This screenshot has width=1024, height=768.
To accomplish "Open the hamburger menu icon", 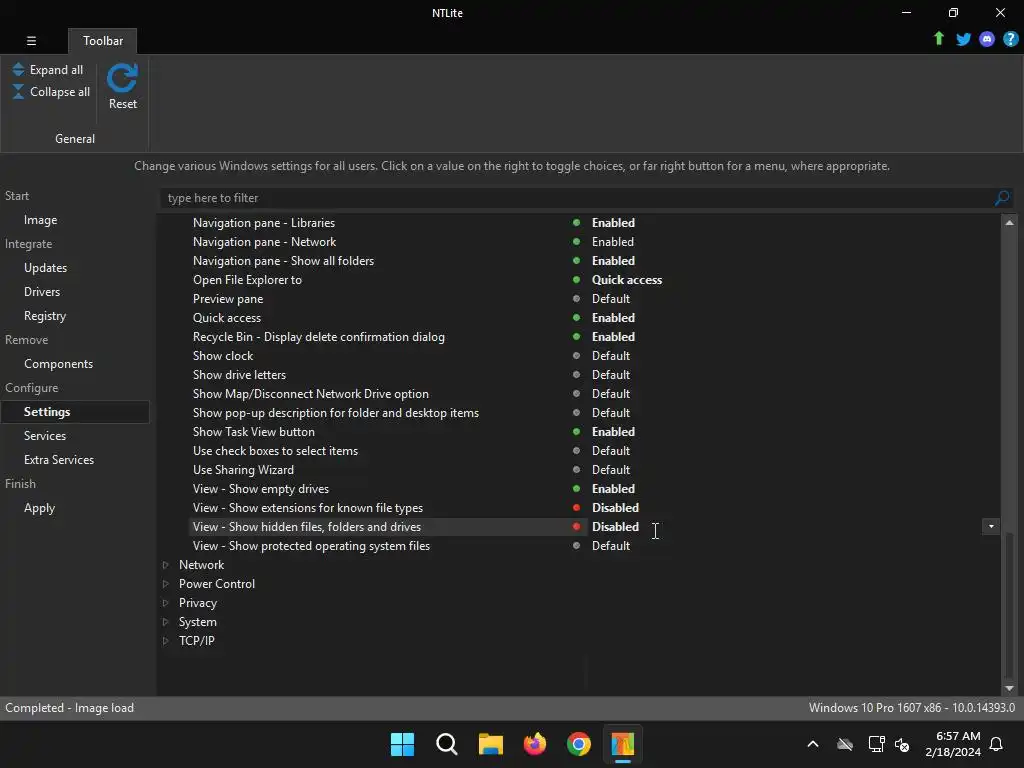I will click(x=31, y=40).
